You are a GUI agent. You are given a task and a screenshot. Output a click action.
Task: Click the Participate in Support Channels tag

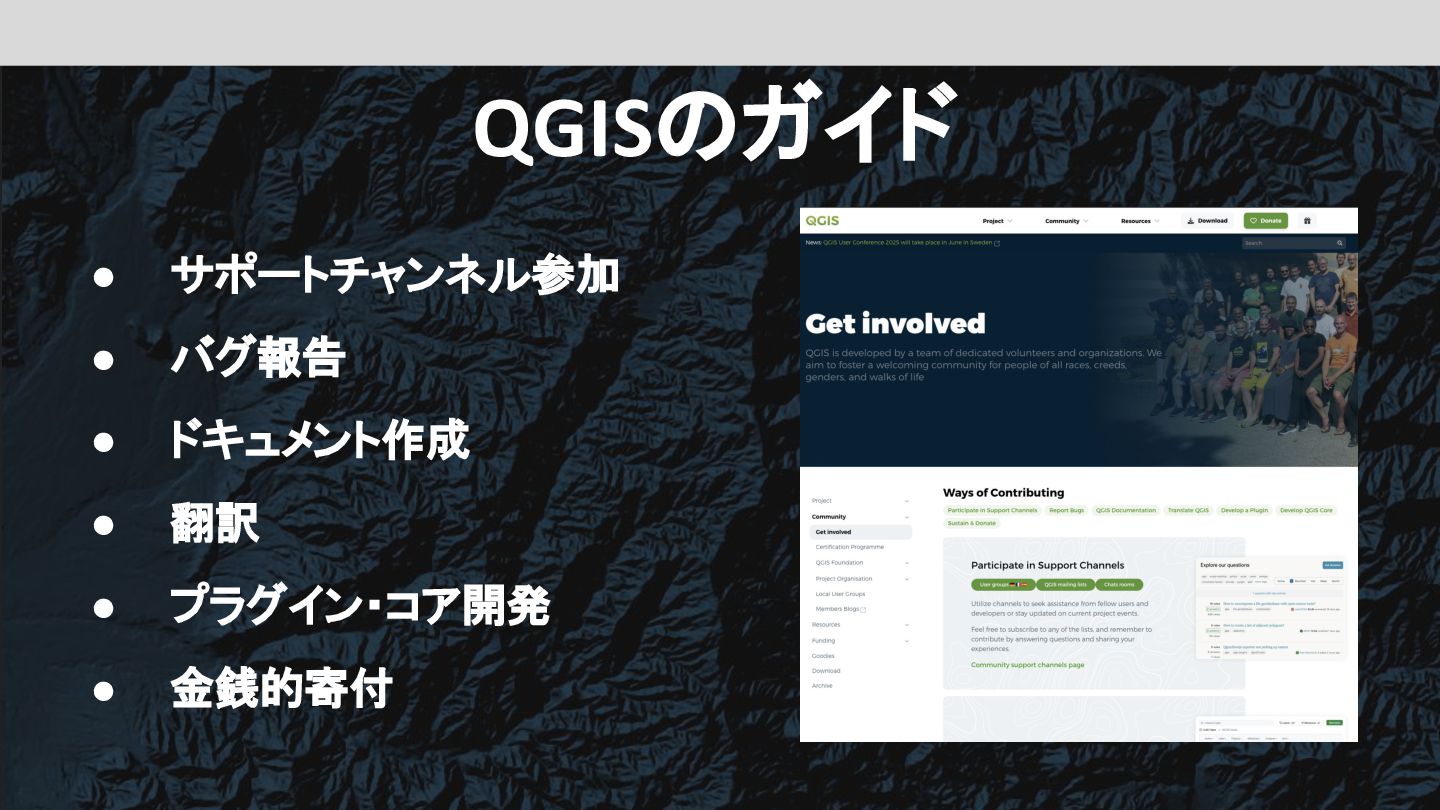click(x=992, y=510)
